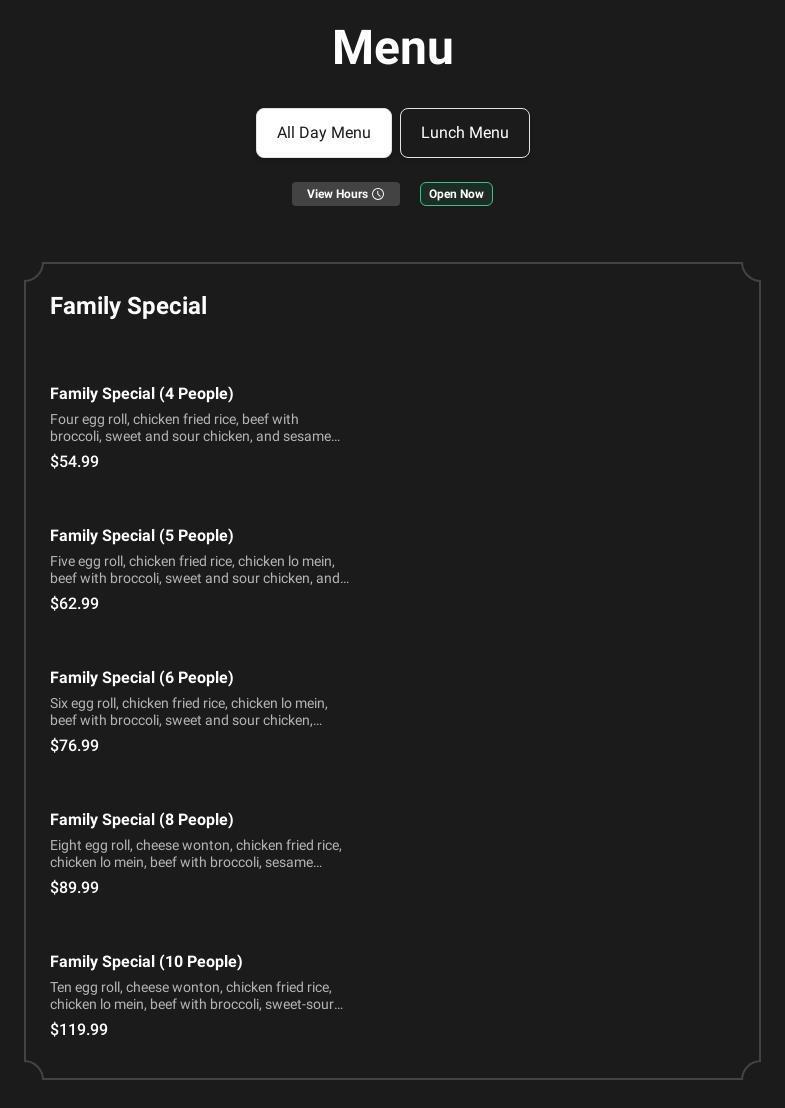The height and width of the screenshot is (1108, 785).
Task: Open the Lunch Menu tab
Action: pyautogui.click(x=465, y=133)
